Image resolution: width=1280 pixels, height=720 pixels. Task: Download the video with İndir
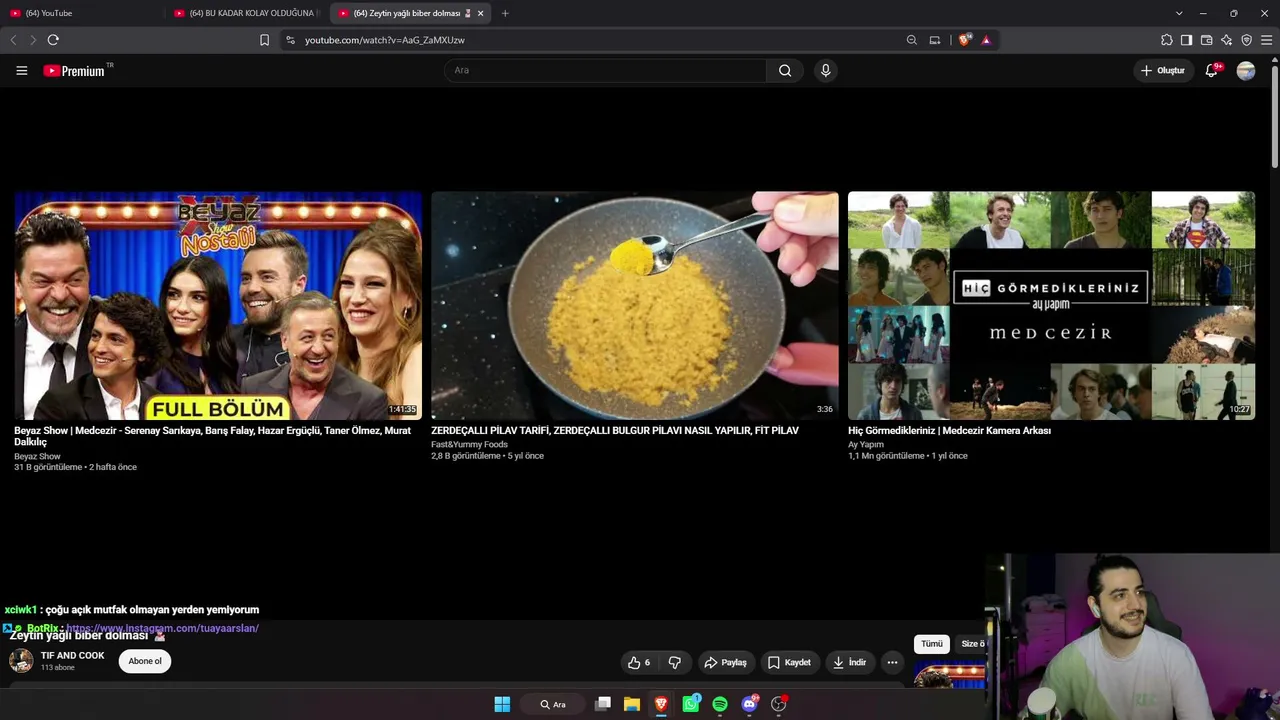(x=850, y=662)
